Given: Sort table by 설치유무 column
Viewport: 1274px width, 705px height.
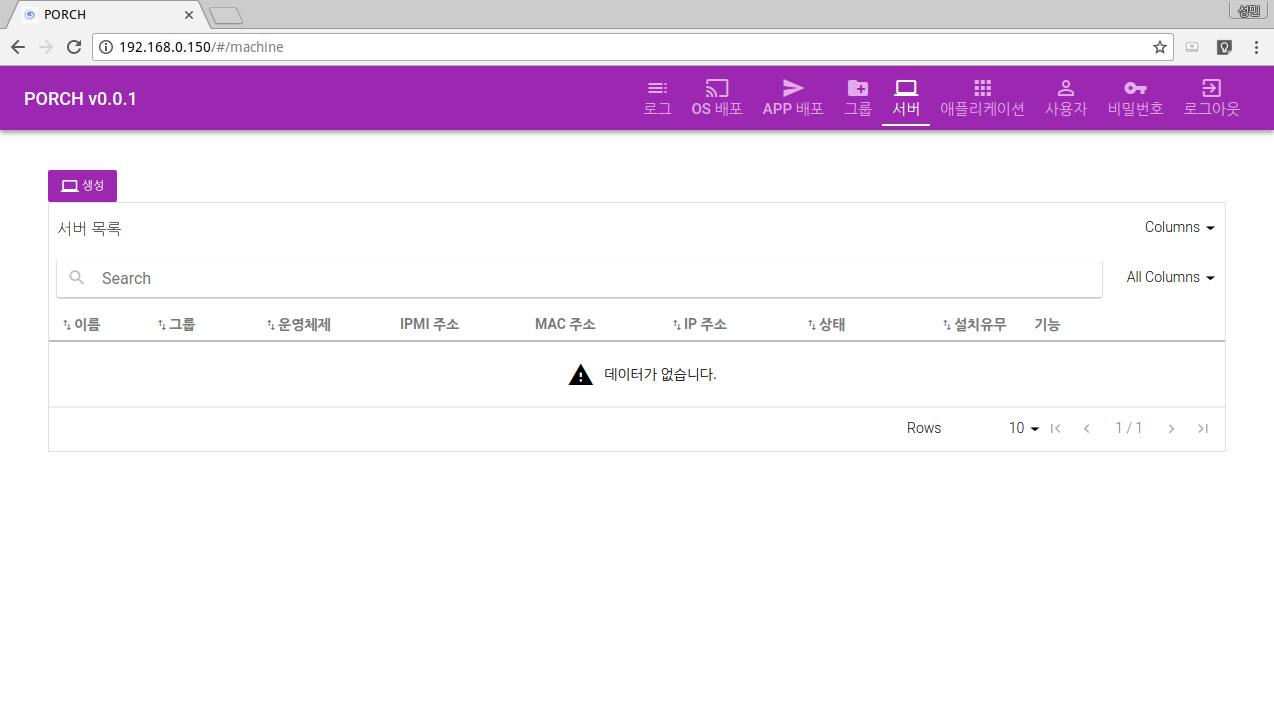Looking at the screenshot, I should [975, 324].
